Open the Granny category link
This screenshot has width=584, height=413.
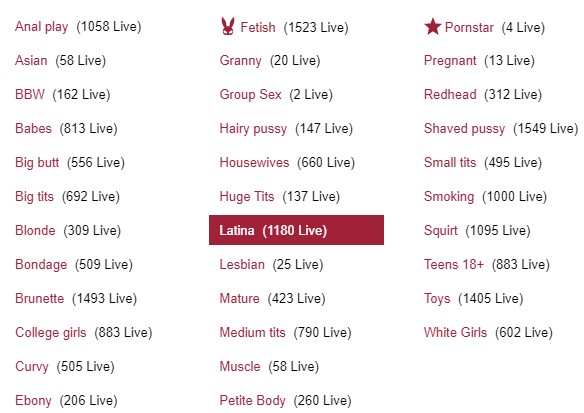coord(241,60)
